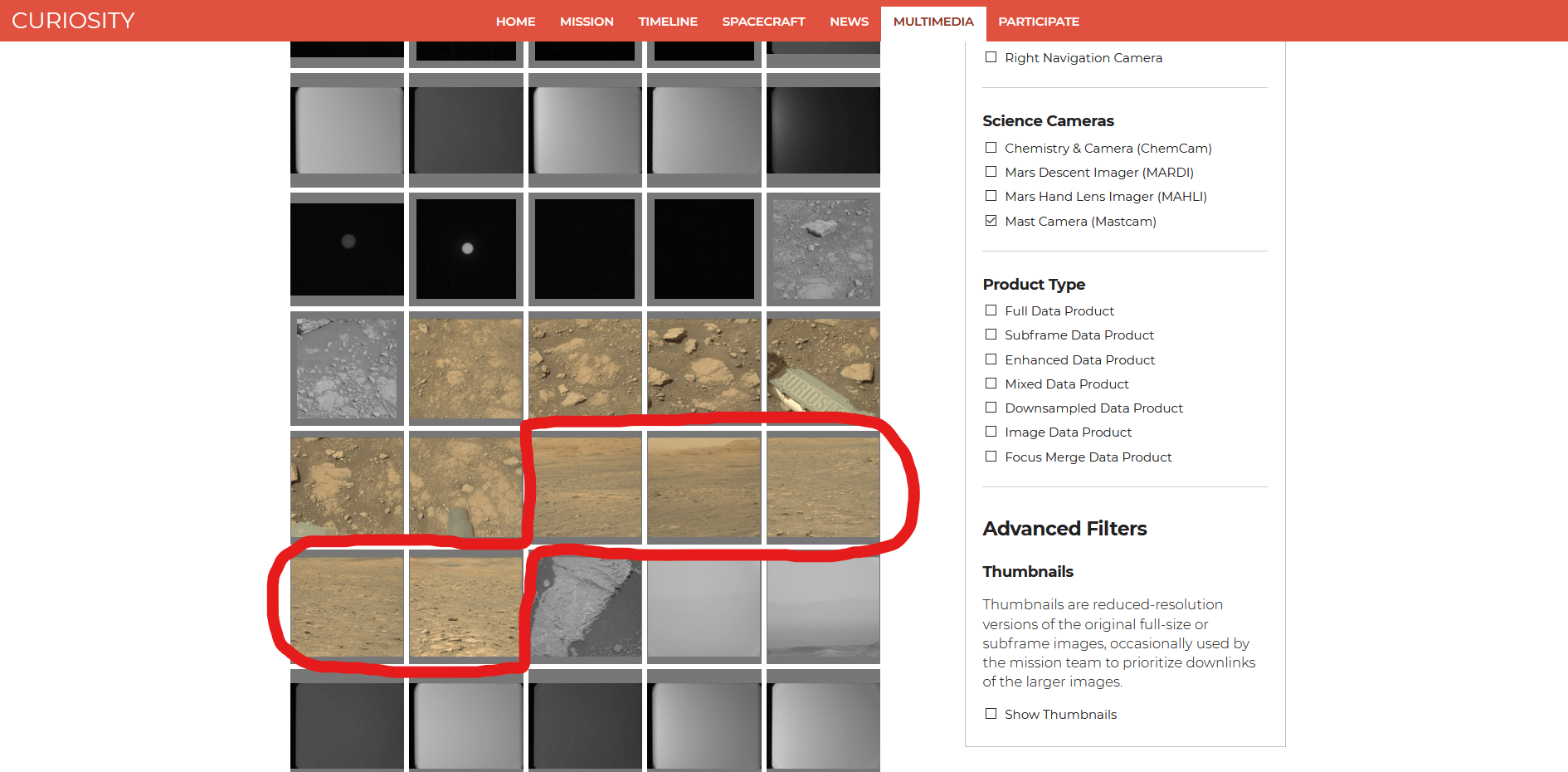The width and height of the screenshot is (1568, 772).
Task: Select the Mars Hand Lens Imager (MAHLI) filter
Action: (991, 195)
